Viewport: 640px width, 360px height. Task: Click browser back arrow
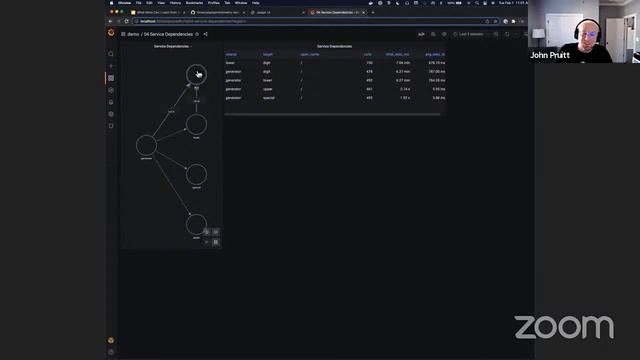pos(111,21)
